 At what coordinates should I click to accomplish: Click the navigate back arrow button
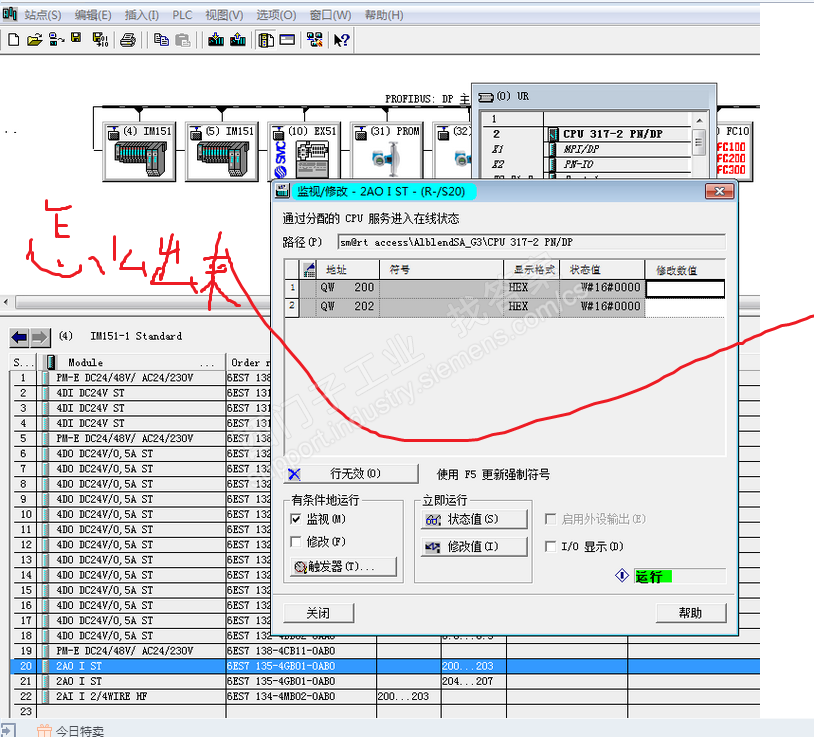click(x=20, y=337)
